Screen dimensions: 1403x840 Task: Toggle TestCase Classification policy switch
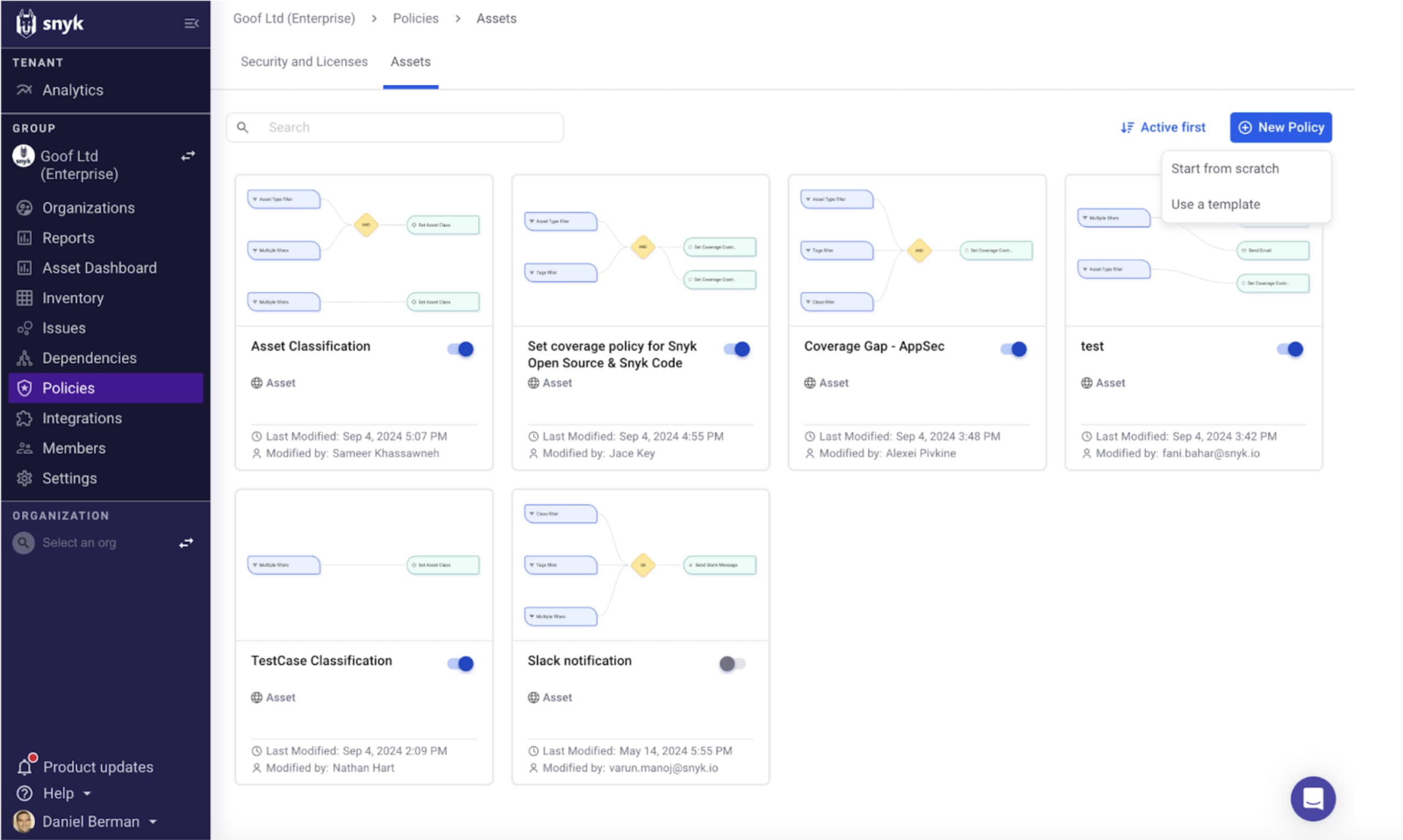[x=460, y=664]
